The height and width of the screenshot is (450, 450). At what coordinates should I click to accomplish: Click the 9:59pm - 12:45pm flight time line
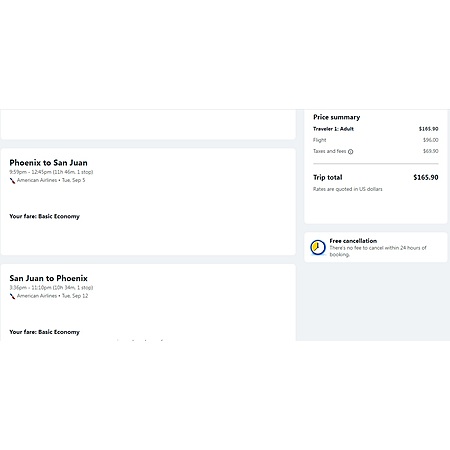coord(51,172)
